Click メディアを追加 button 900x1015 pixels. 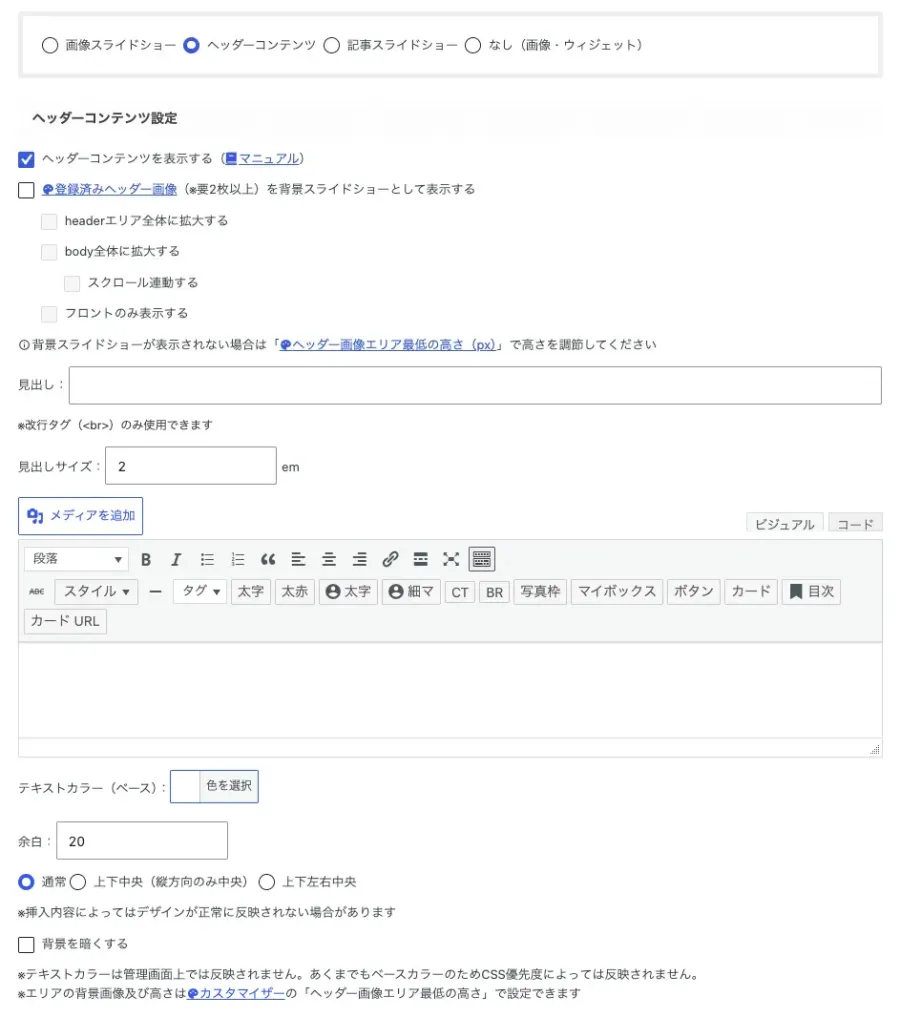click(x=80, y=516)
